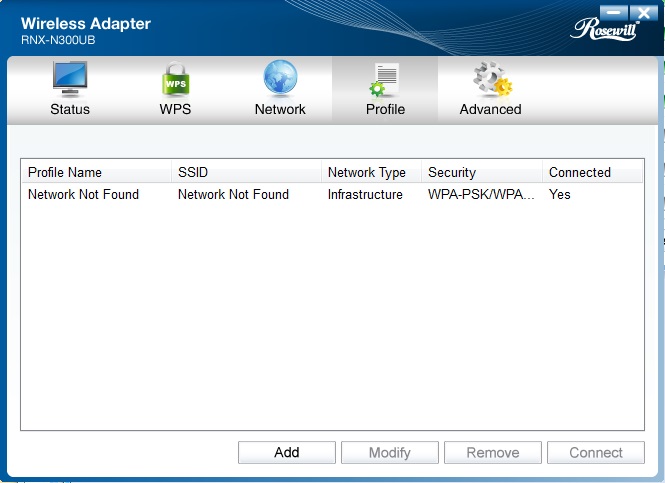Minimize the Wireless Adapter window

614,13
